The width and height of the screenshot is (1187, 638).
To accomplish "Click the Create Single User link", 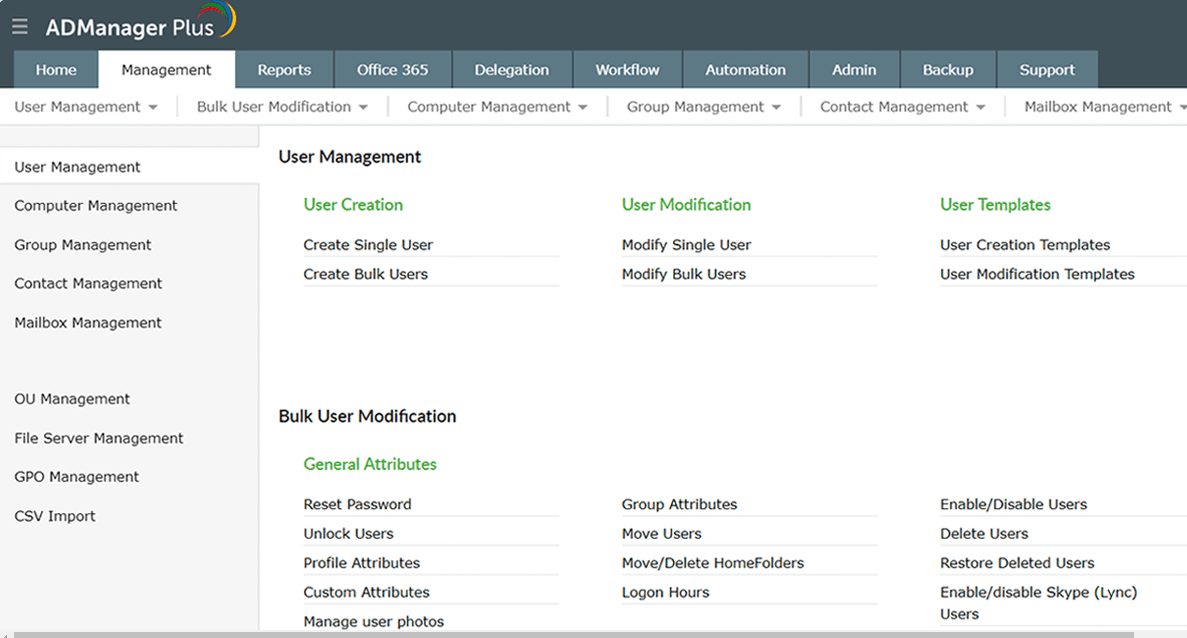I will 368,244.
